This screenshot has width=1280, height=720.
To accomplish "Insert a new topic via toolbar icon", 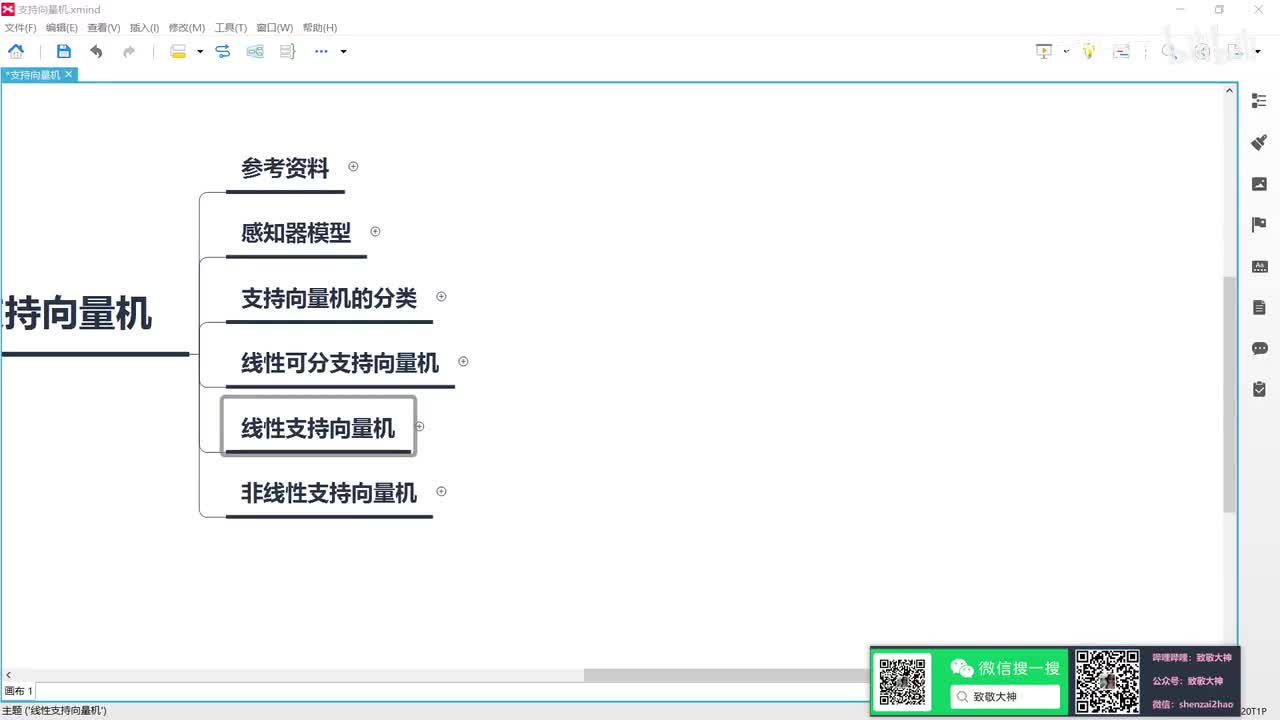I will tap(178, 51).
